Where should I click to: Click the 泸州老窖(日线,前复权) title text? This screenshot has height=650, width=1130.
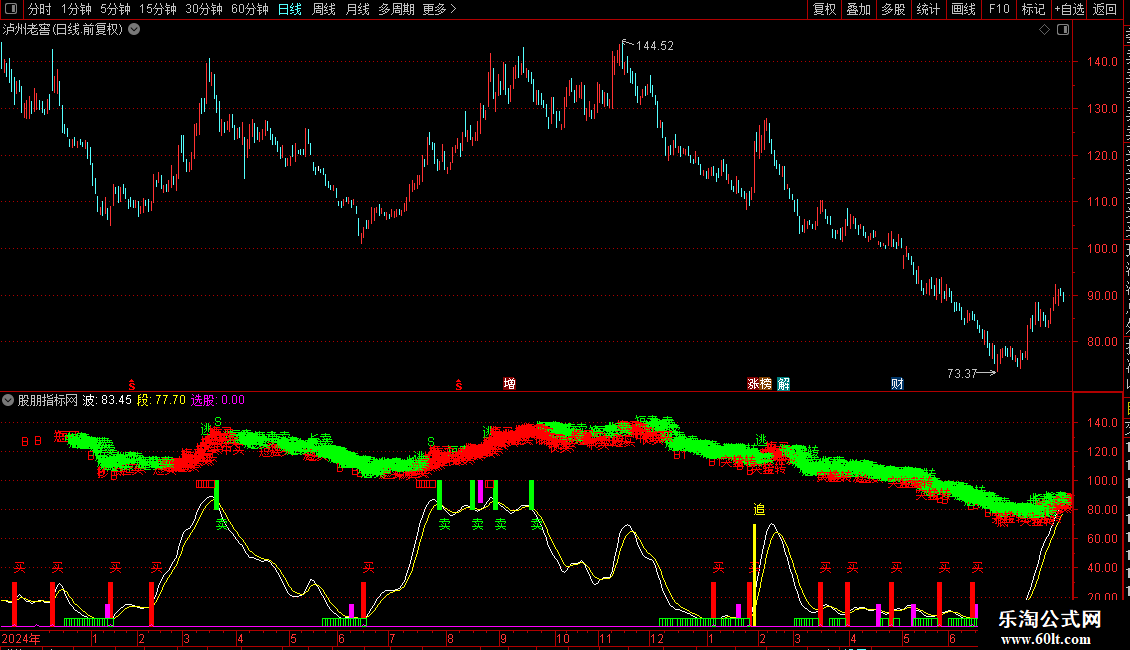(x=63, y=30)
